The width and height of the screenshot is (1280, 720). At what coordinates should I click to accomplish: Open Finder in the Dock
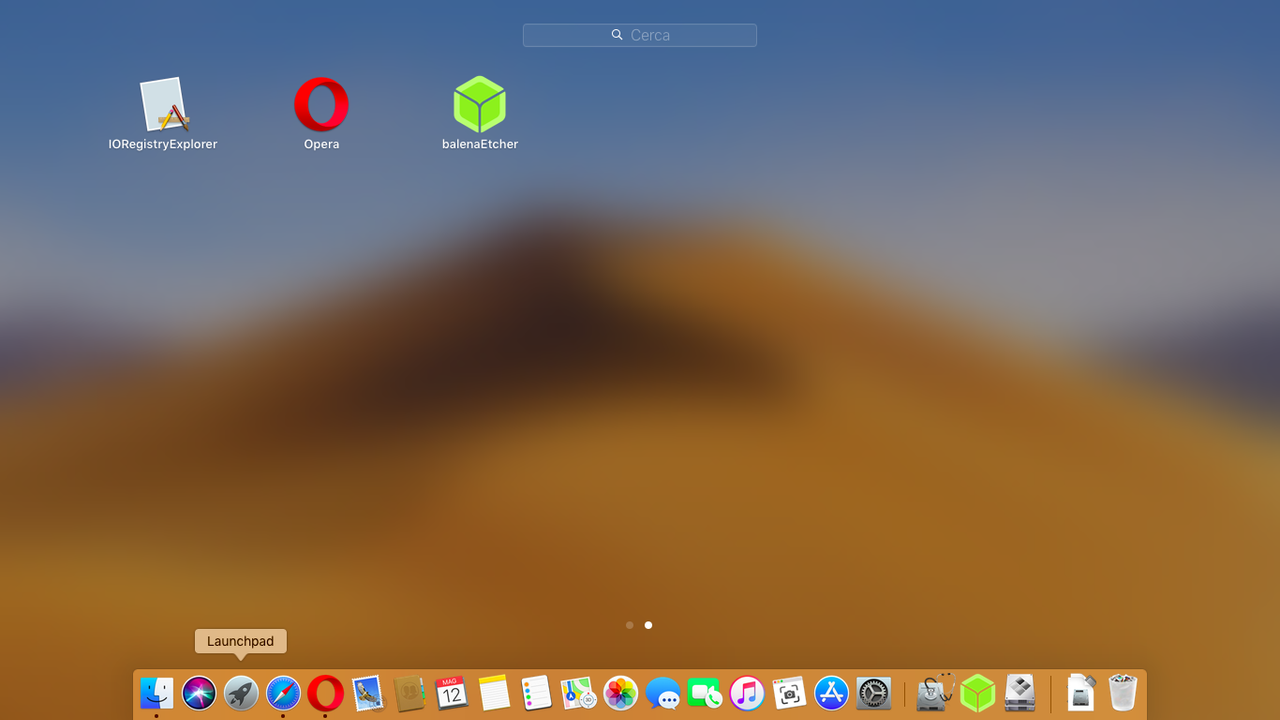157,693
